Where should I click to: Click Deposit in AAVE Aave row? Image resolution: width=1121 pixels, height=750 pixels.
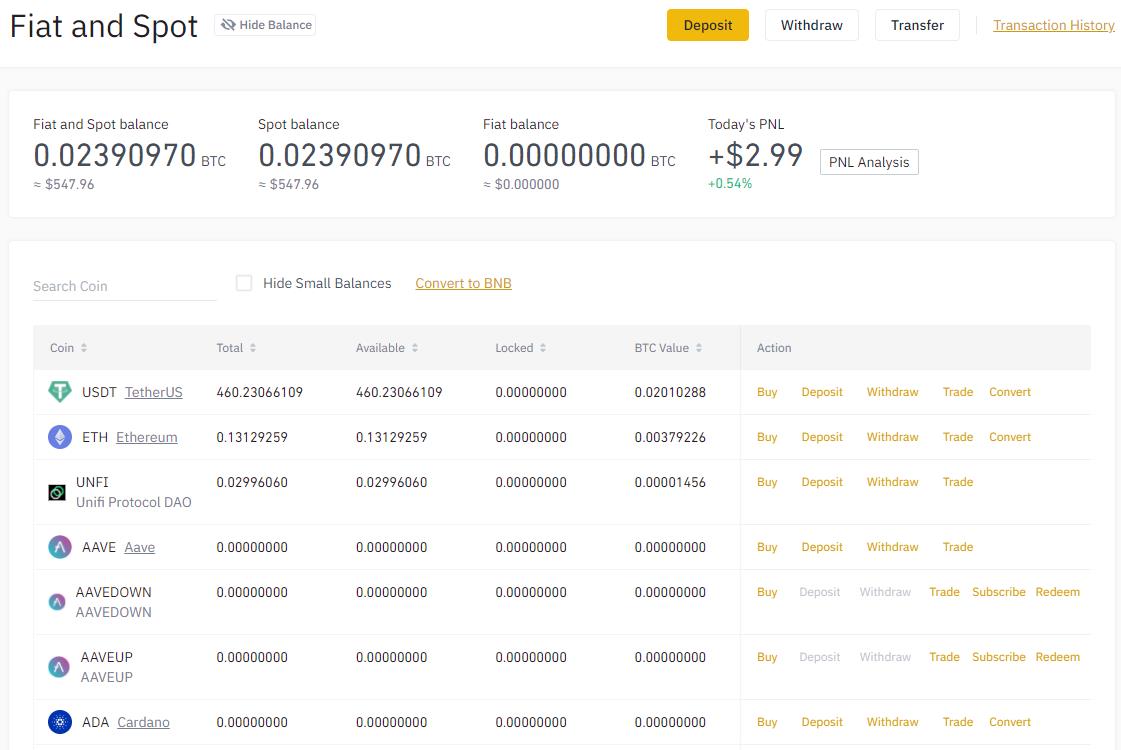pyautogui.click(x=821, y=547)
